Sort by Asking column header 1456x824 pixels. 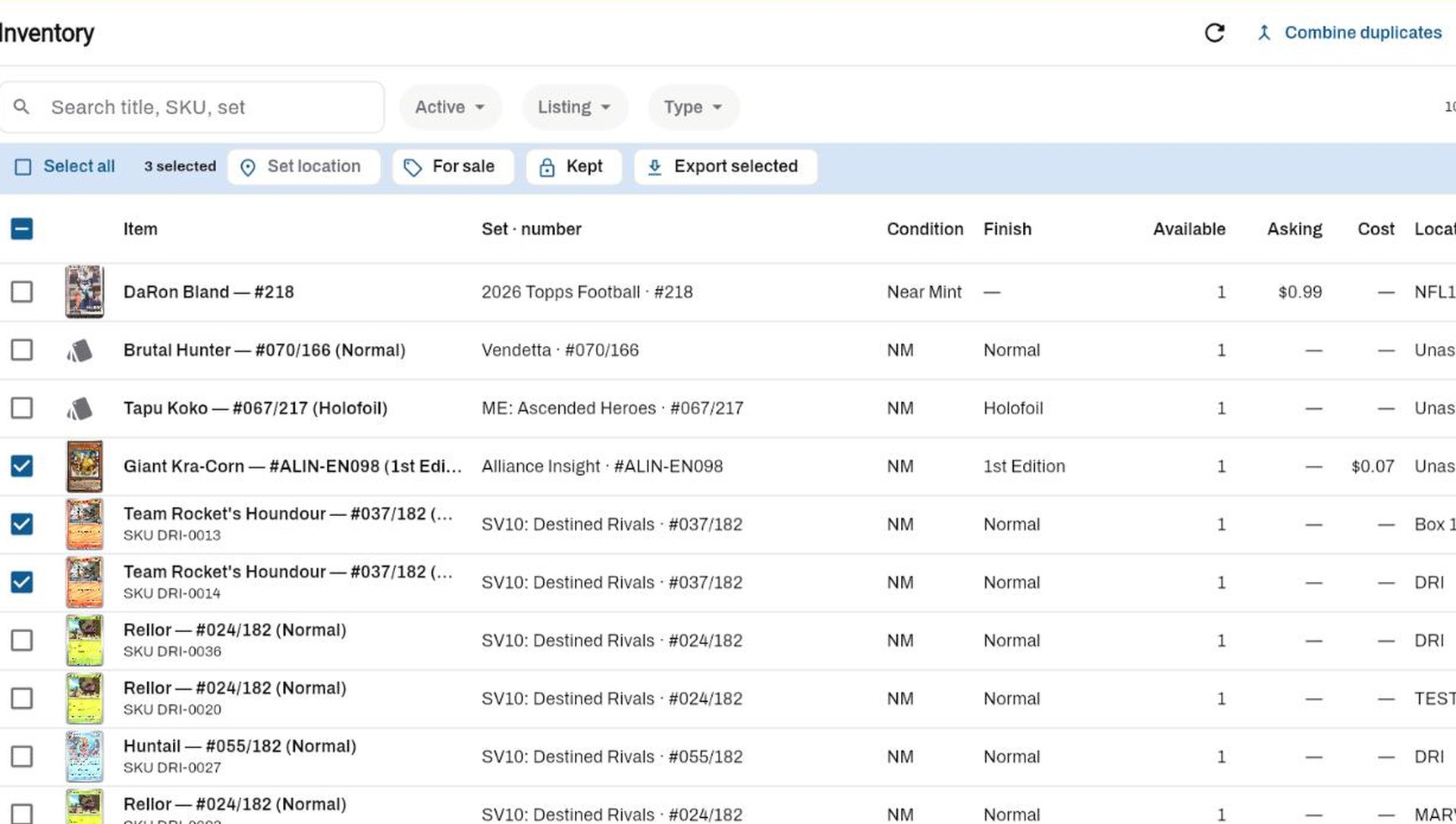[1294, 229]
